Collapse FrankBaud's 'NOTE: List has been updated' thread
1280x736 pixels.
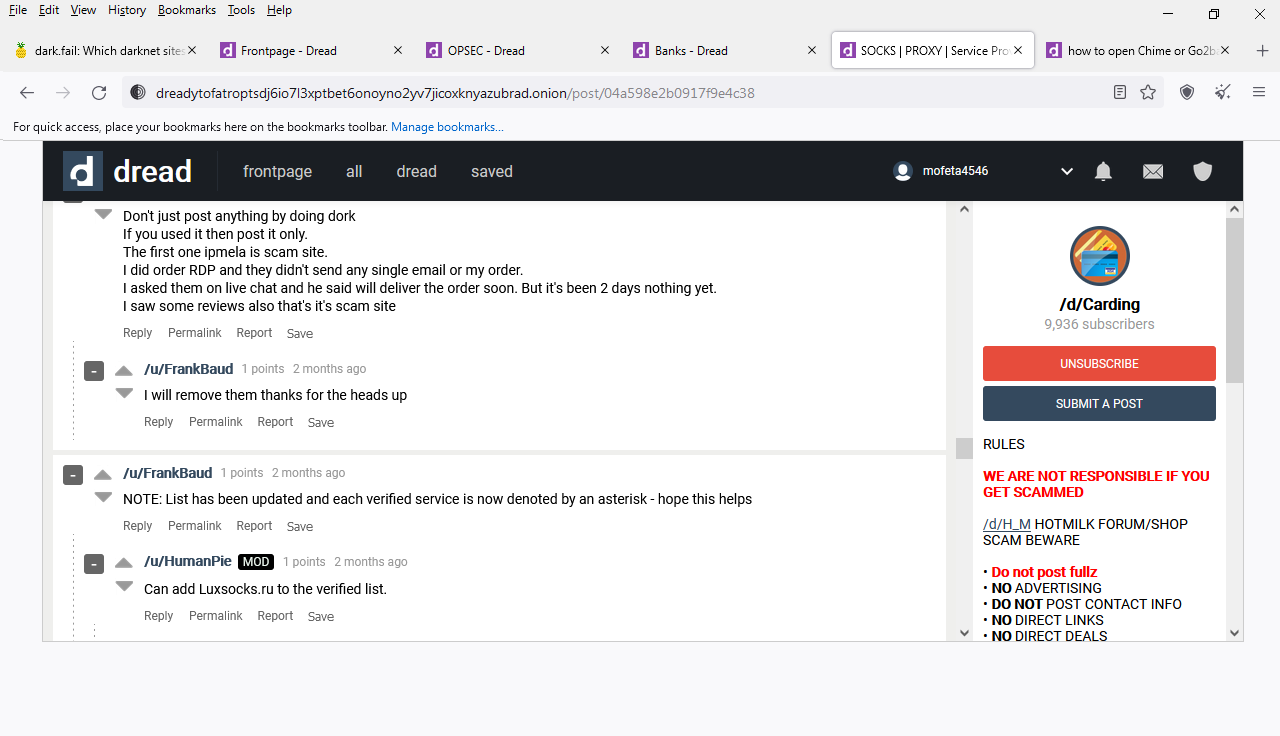[x=73, y=475]
